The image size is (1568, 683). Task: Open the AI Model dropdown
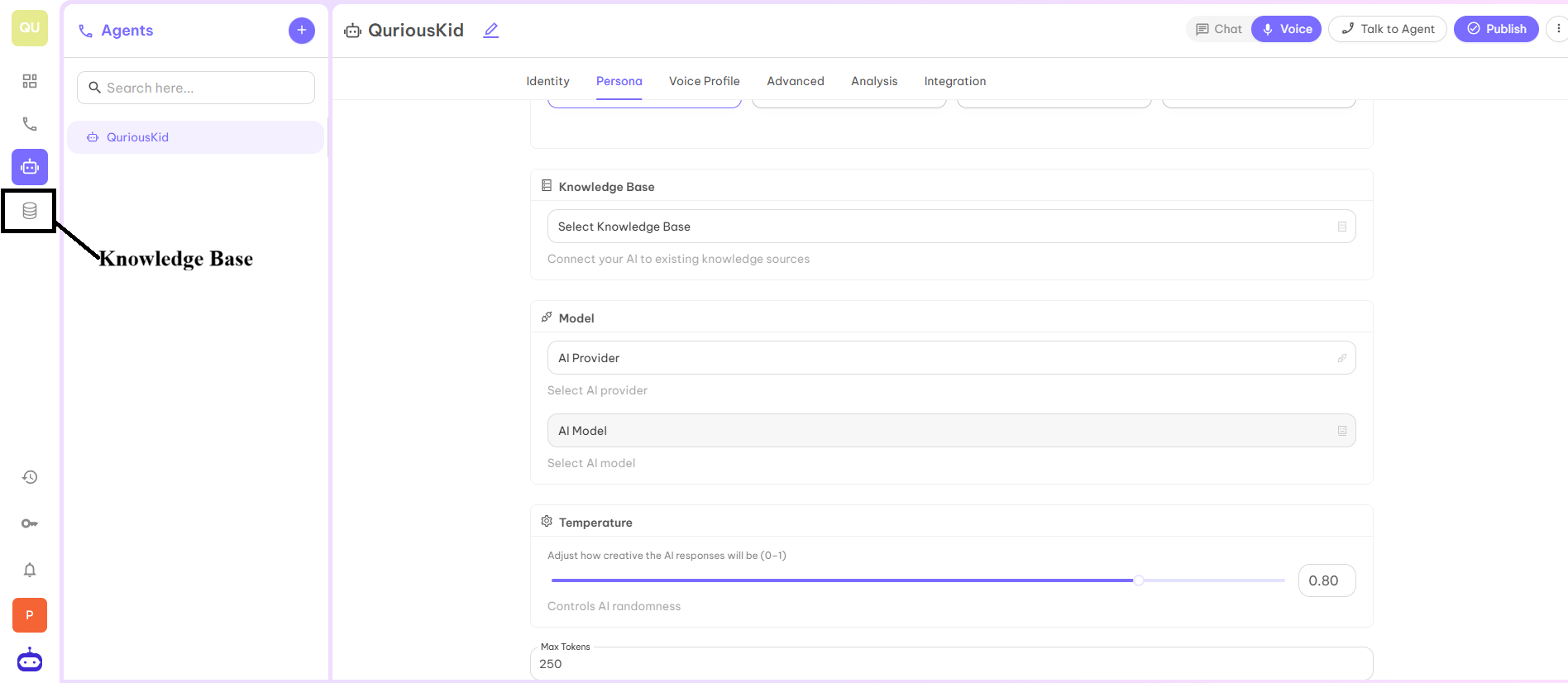pos(951,431)
